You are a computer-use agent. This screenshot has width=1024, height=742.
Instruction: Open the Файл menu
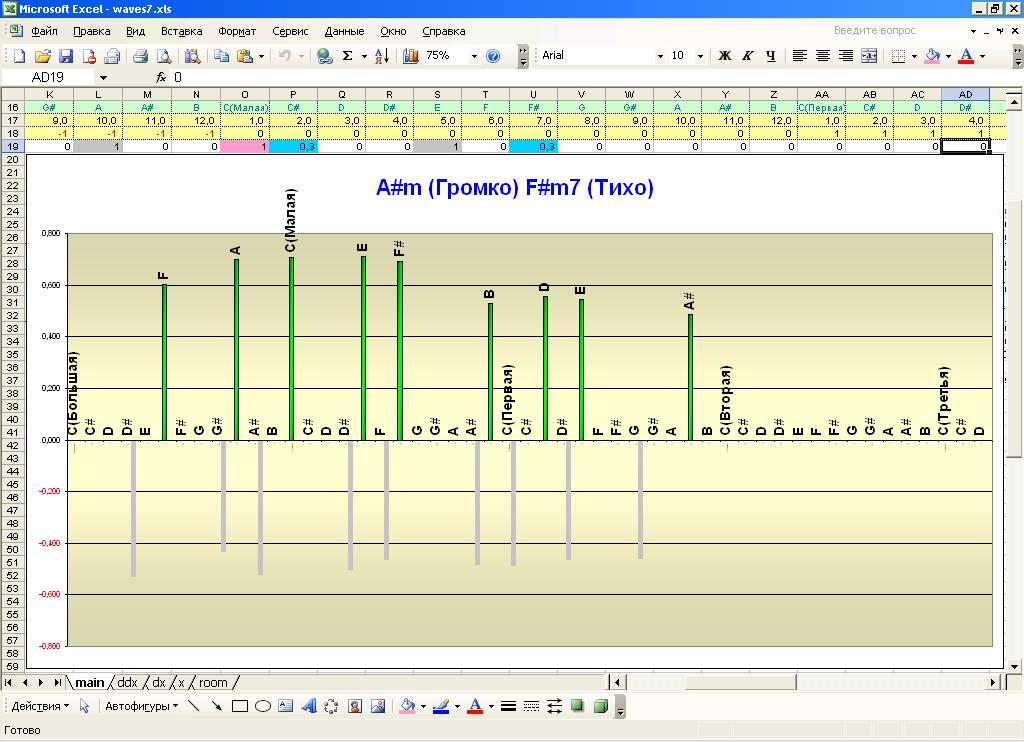44,31
